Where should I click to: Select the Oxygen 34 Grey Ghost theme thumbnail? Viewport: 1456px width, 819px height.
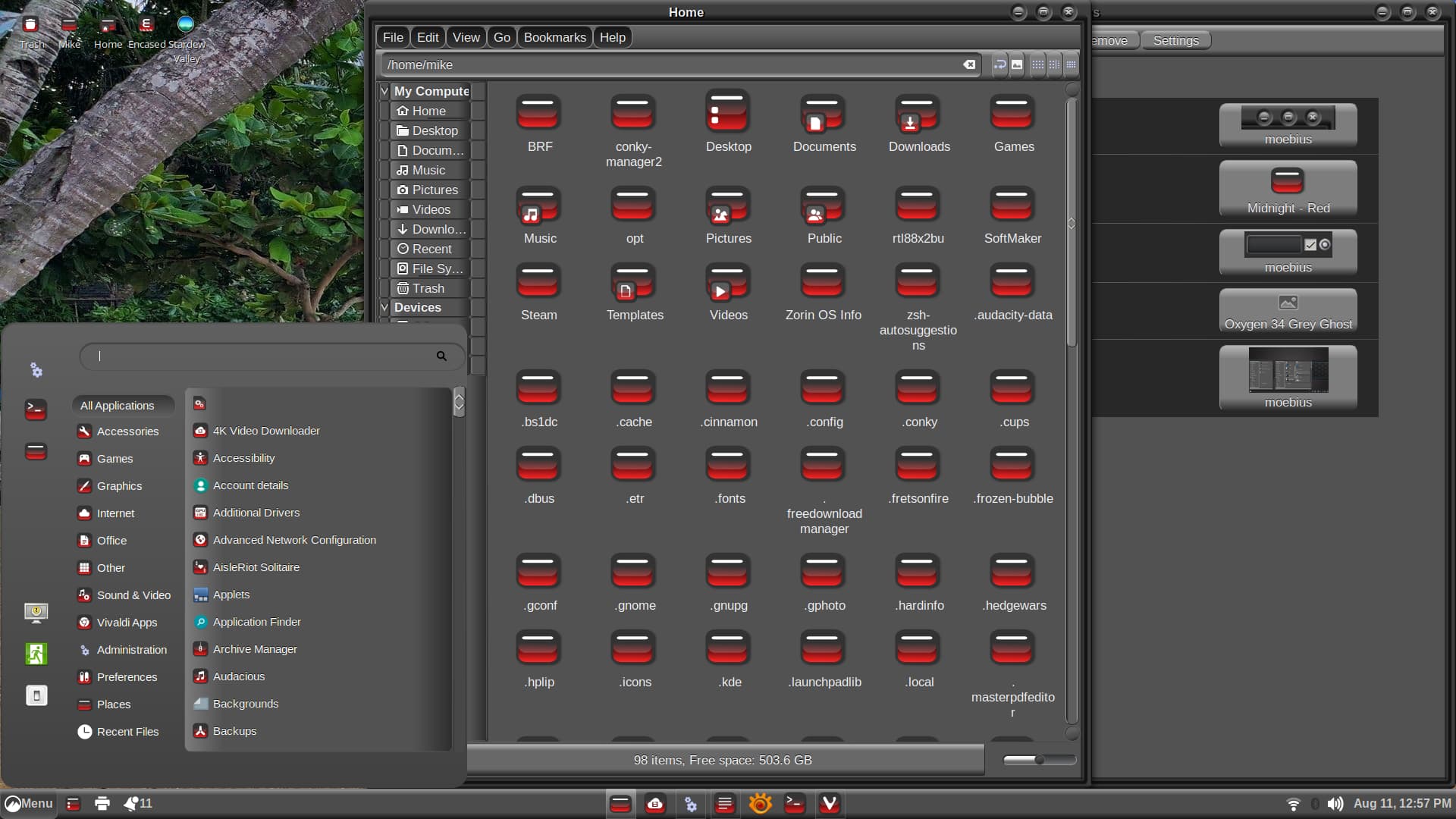tap(1288, 311)
